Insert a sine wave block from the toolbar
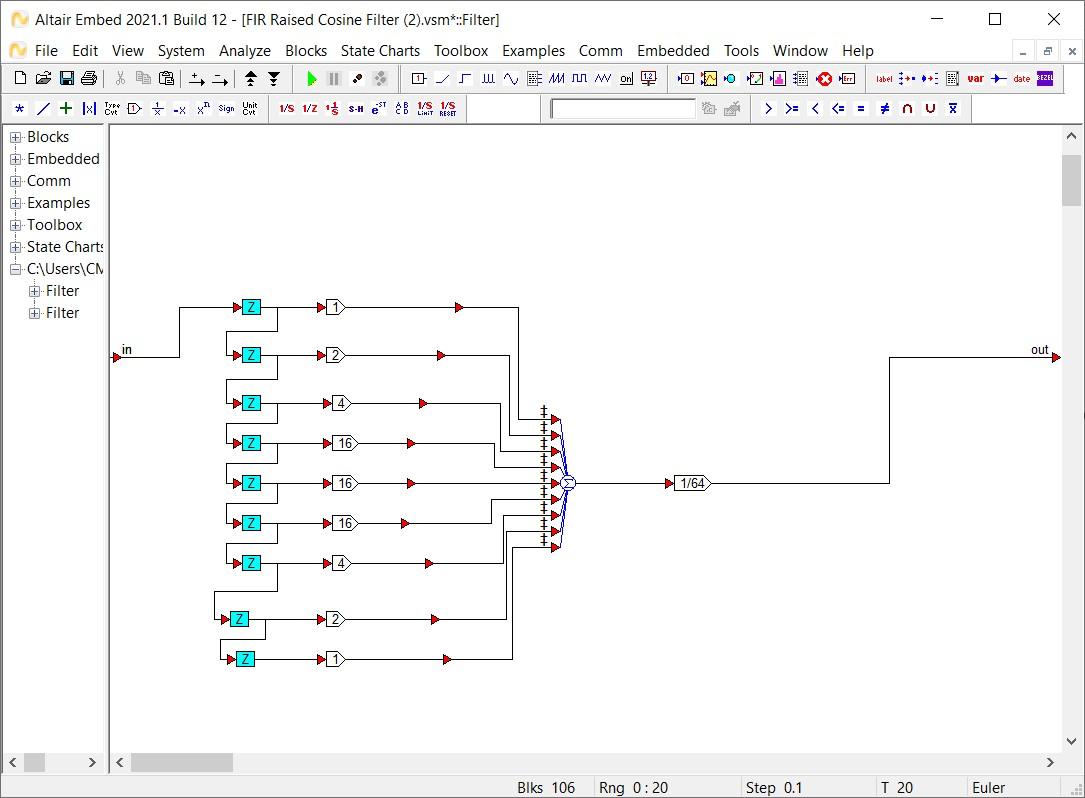The width and height of the screenshot is (1085, 798). (511, 79)
